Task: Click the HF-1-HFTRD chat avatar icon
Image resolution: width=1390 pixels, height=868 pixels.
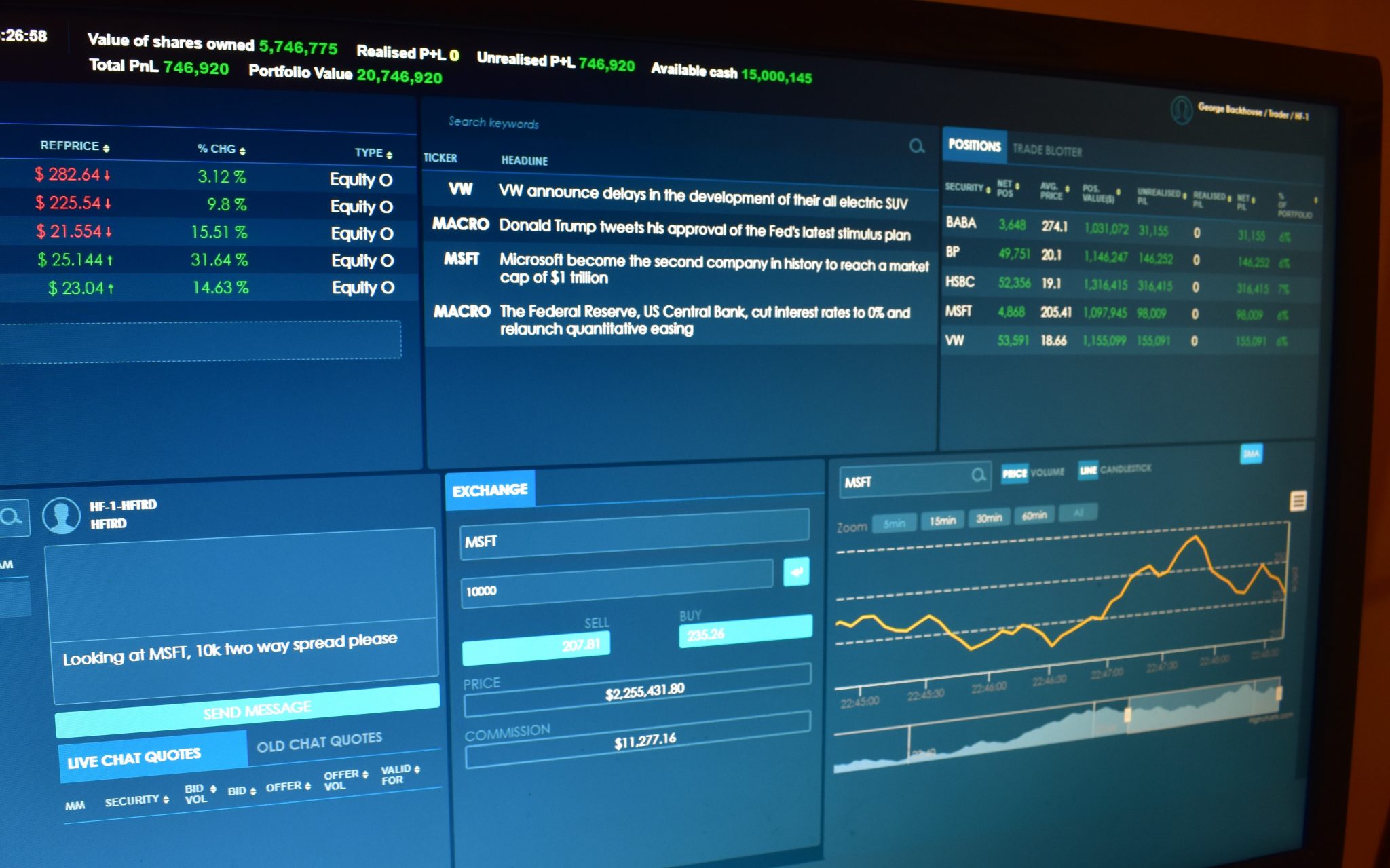Action: point(62,516)
